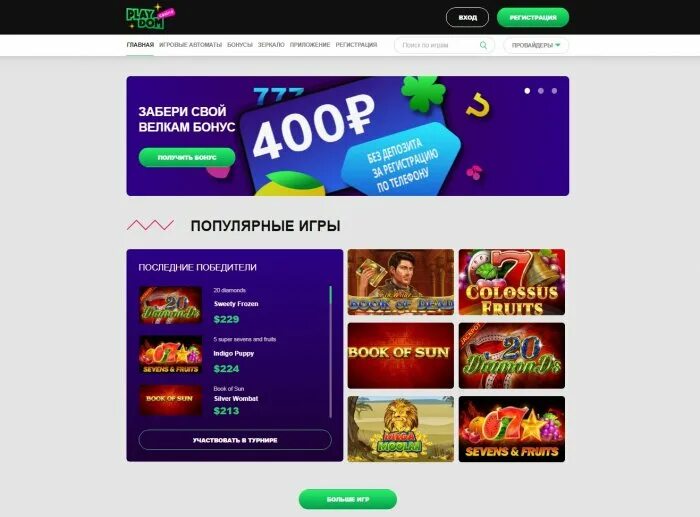The height and width of the screenshot is (517, 700).
Task: Open 20 Diamonds thumbnail in winners list
Action: 171,305
